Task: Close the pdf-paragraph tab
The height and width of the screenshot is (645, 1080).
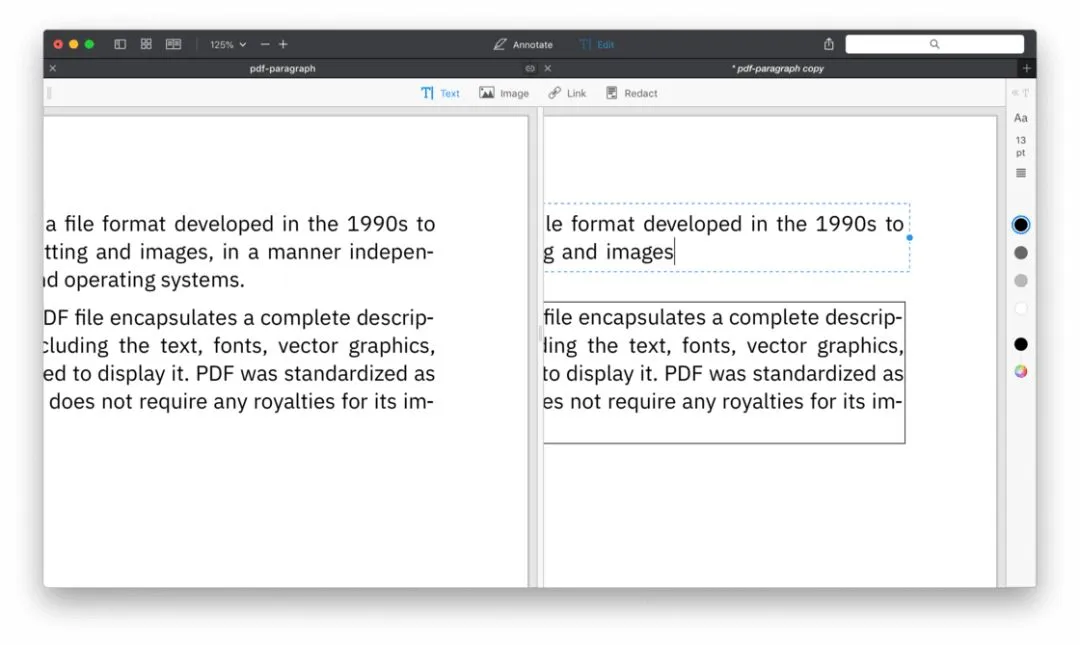Action: click(x=53, y=68)
